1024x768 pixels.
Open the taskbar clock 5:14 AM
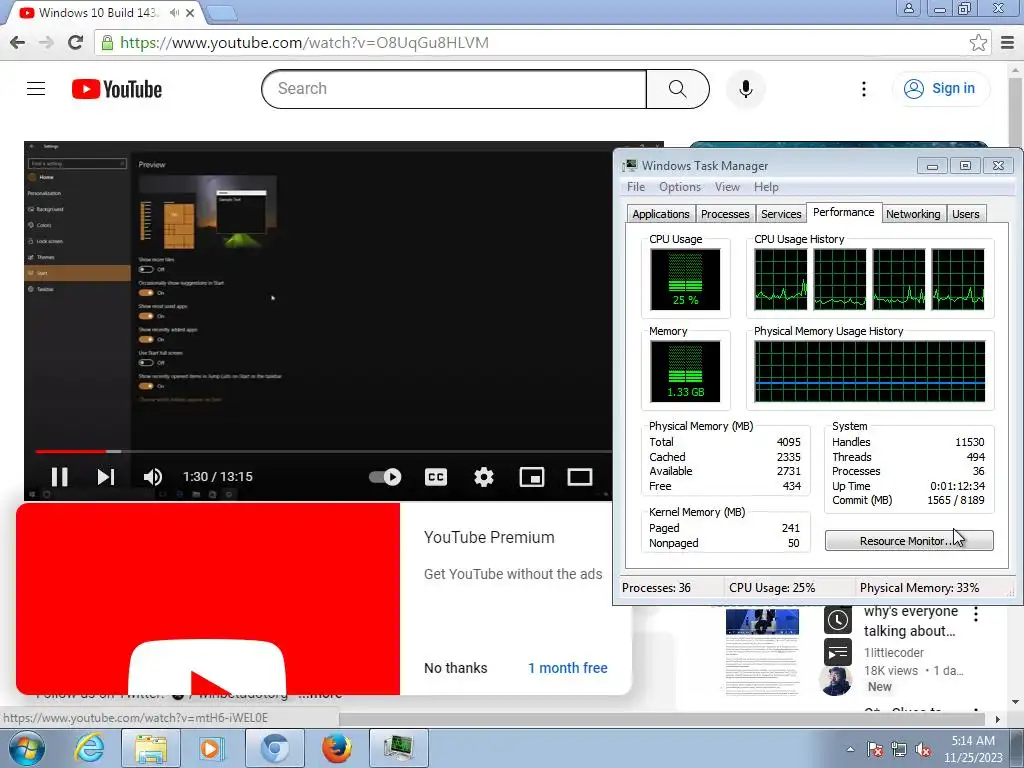pos(973,749)
